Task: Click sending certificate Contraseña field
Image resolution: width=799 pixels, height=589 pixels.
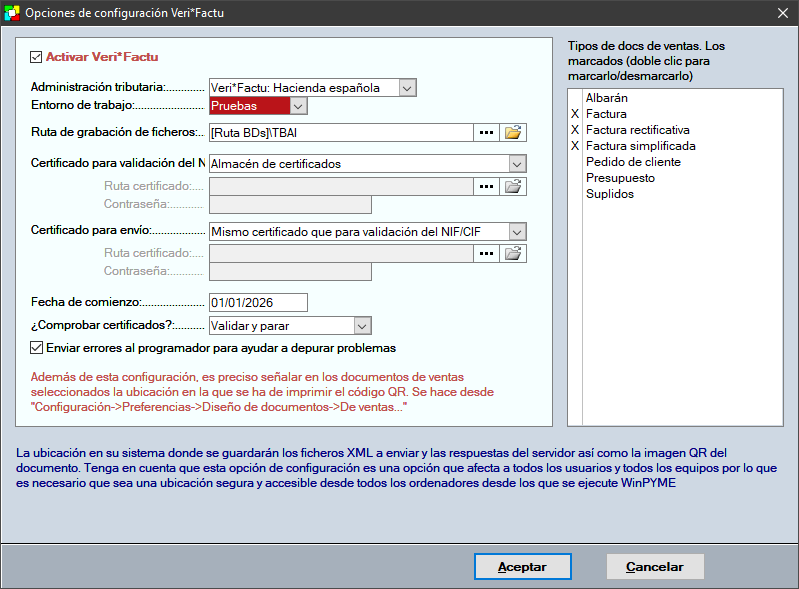Action: pos(290,272)
